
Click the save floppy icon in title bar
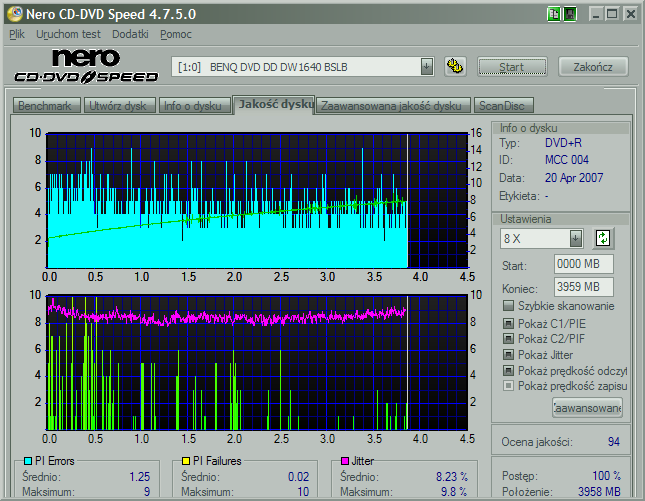click(570, 14)
